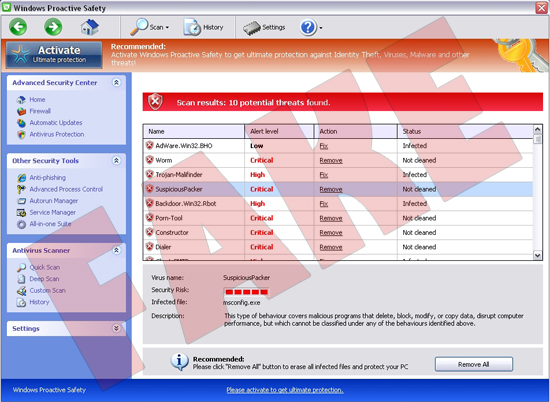This screenshot has height=402, width=550.
Task: Click the red shield scan results icon
Action: pos(155,102)
